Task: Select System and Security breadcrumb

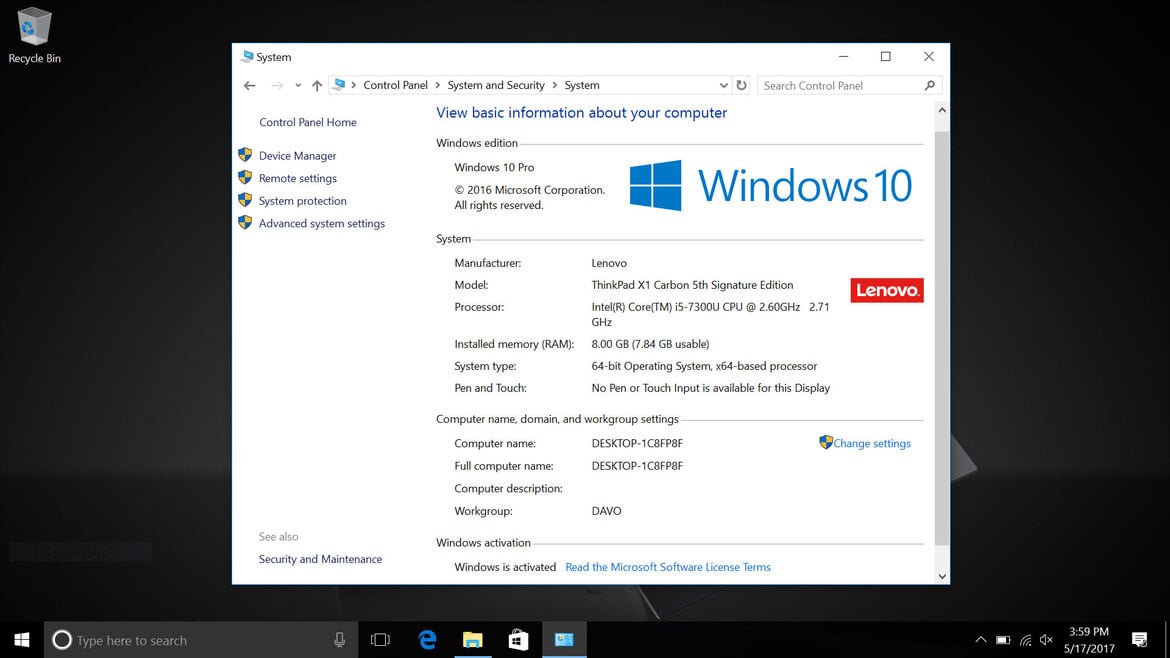Action: (496, 85)
